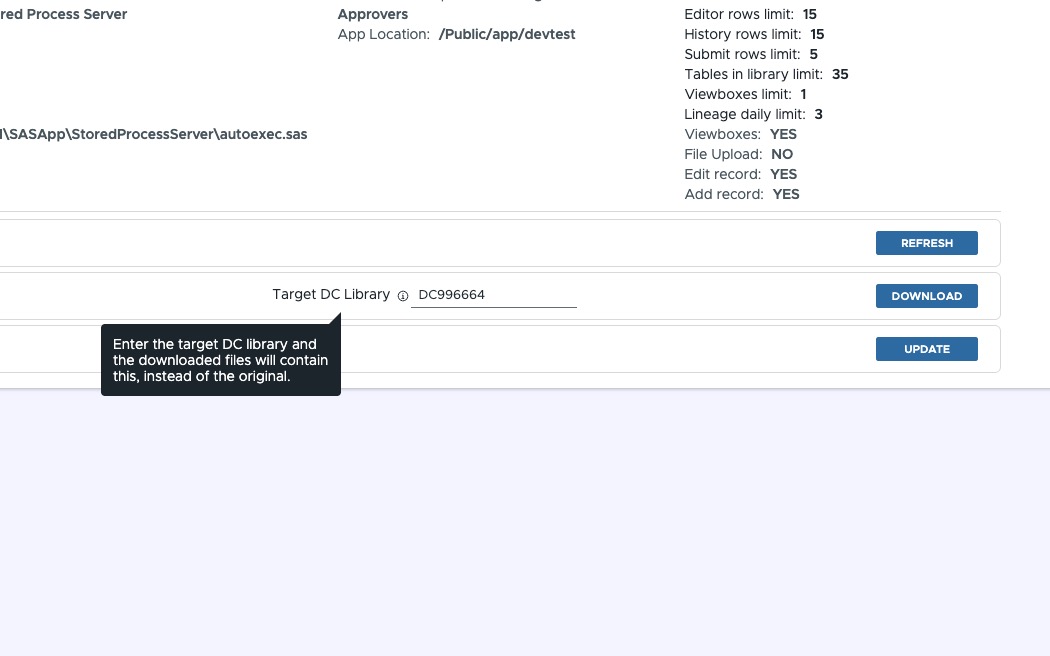Click the UPDATE button

[926, 349]
